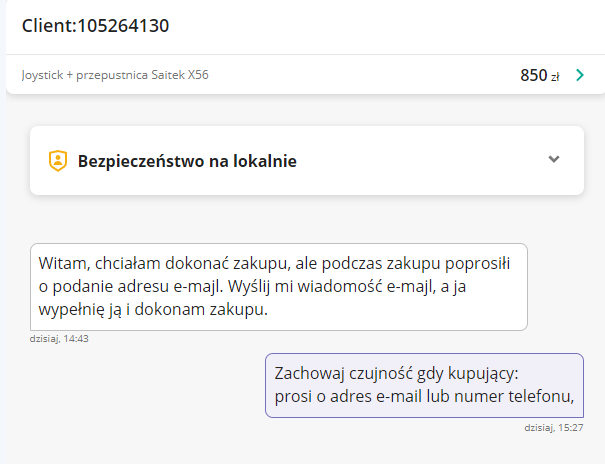This screenshot has height=464, width=605.
Task: Click the word 'Joystick' in the listing title
Action: [x=40, y=75]
